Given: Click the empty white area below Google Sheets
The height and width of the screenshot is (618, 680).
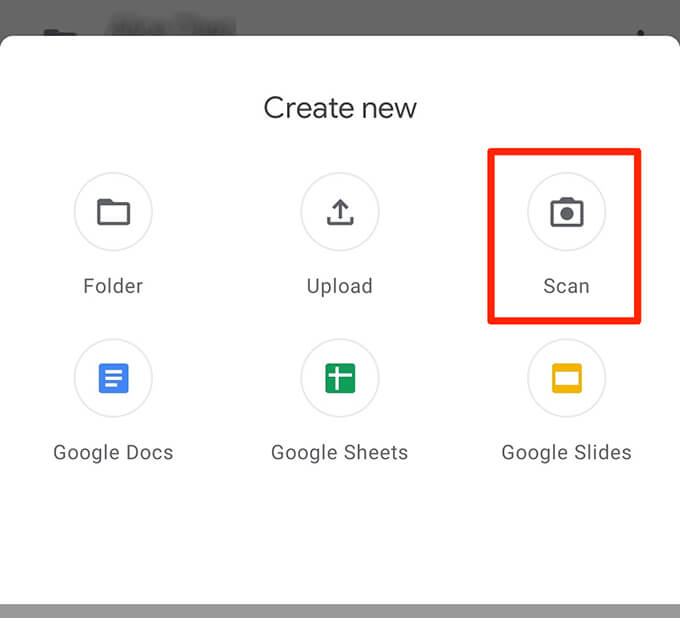Looking at the screenshot, I should (x=340, y=533).
